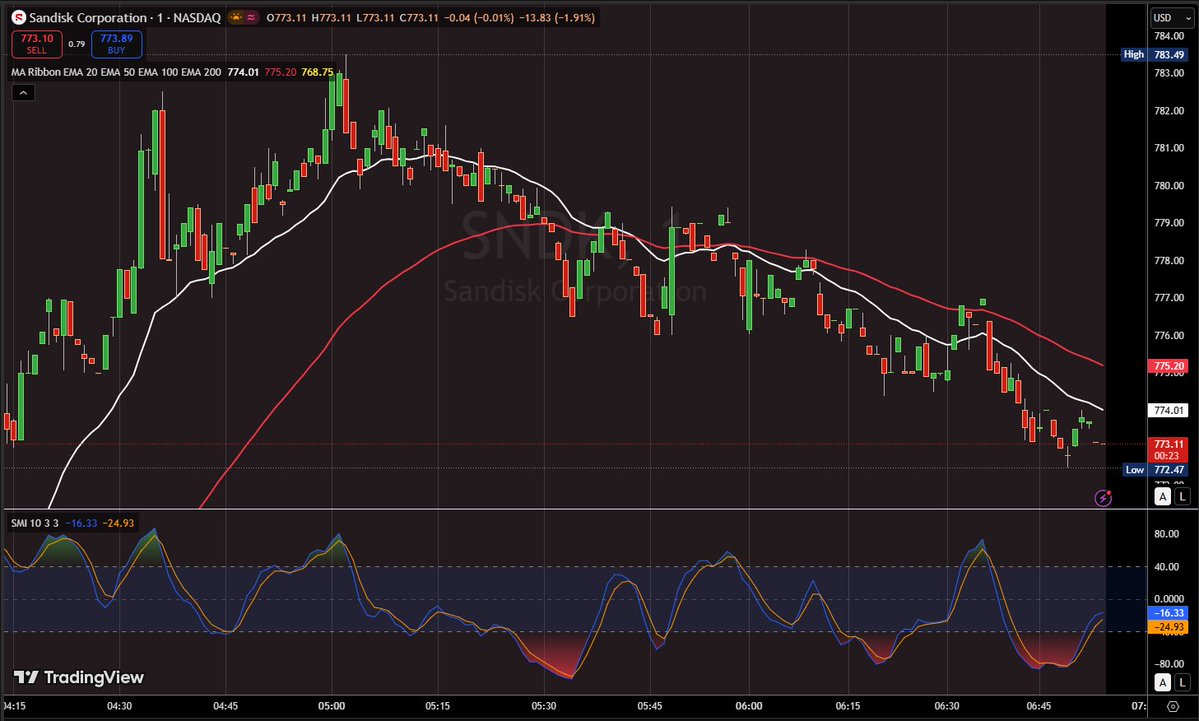Click the pink wavy data-status icon
Image resolution: width=1199 pixels, height=721 pixels.
point(251,17)
